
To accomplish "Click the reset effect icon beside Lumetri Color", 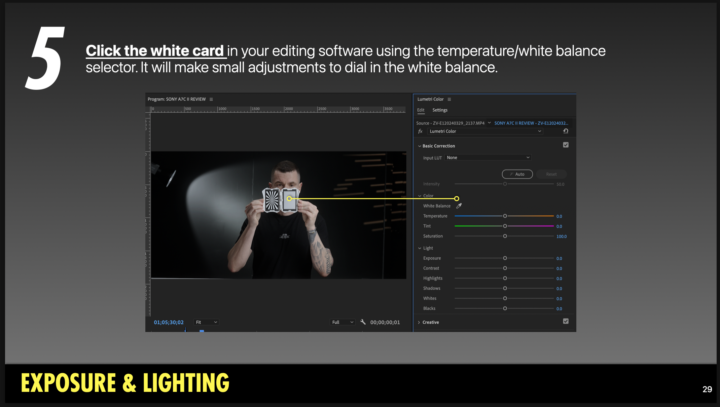I will (566, 131).
